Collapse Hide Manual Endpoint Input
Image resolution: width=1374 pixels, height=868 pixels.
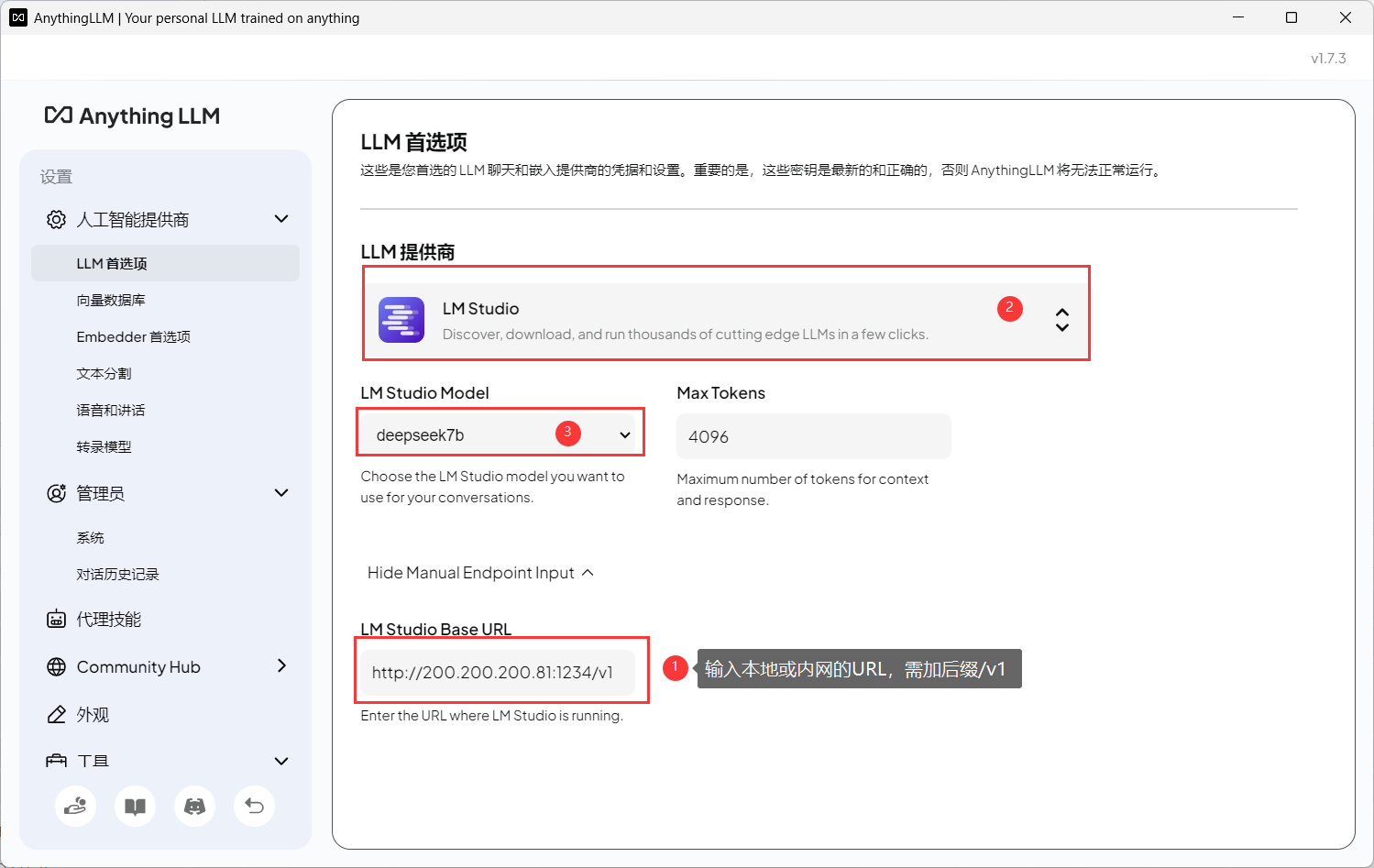pyautogui.click(x=480, y=572)
